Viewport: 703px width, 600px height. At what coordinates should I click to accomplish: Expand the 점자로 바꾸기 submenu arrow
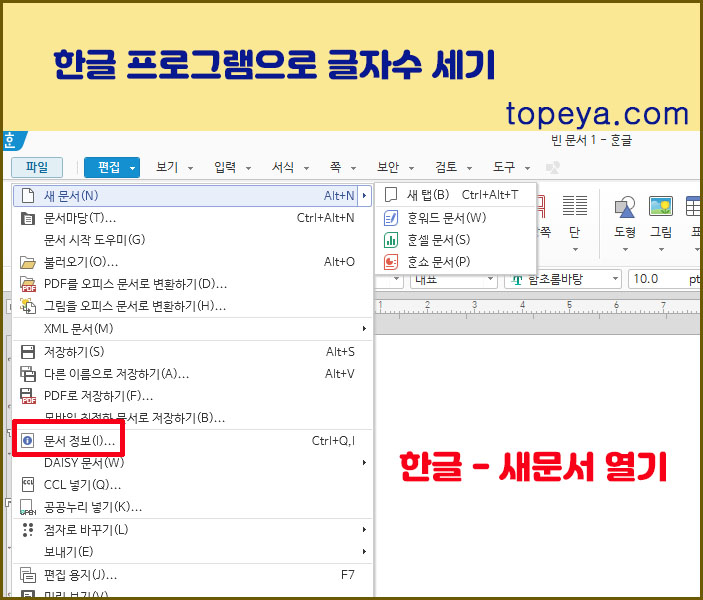click(x=364, y=530)
